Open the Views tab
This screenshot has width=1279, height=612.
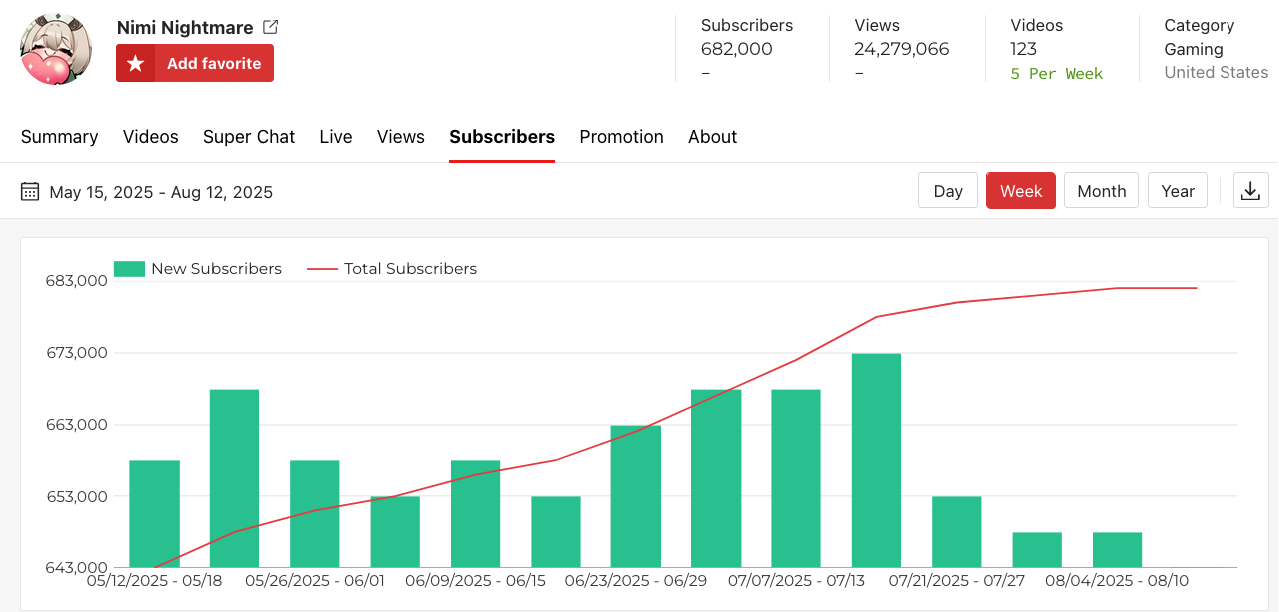401,137
